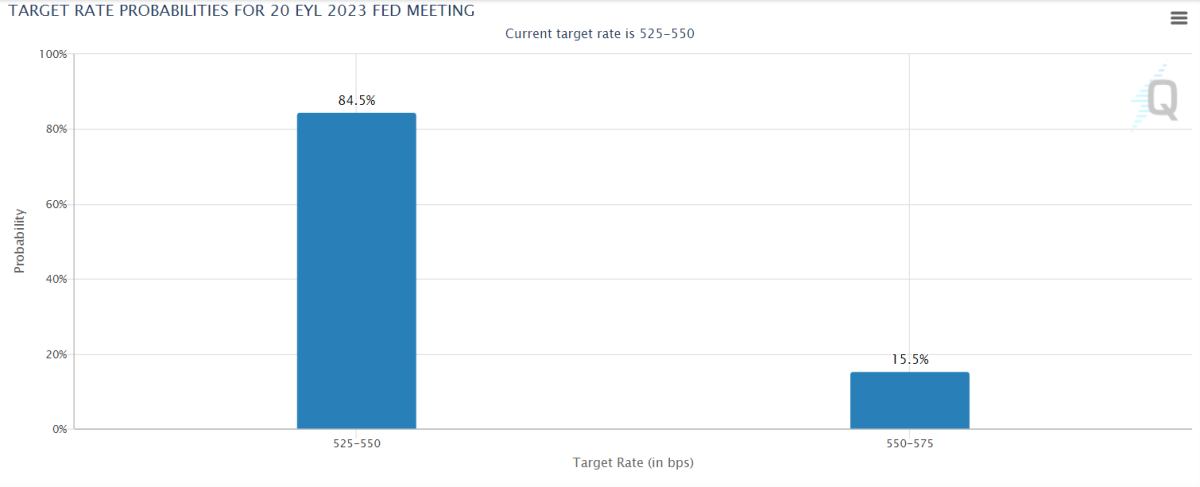Click the Probability y-axis title
Screen dimensions: 1200x487
(x=19, y=241)
